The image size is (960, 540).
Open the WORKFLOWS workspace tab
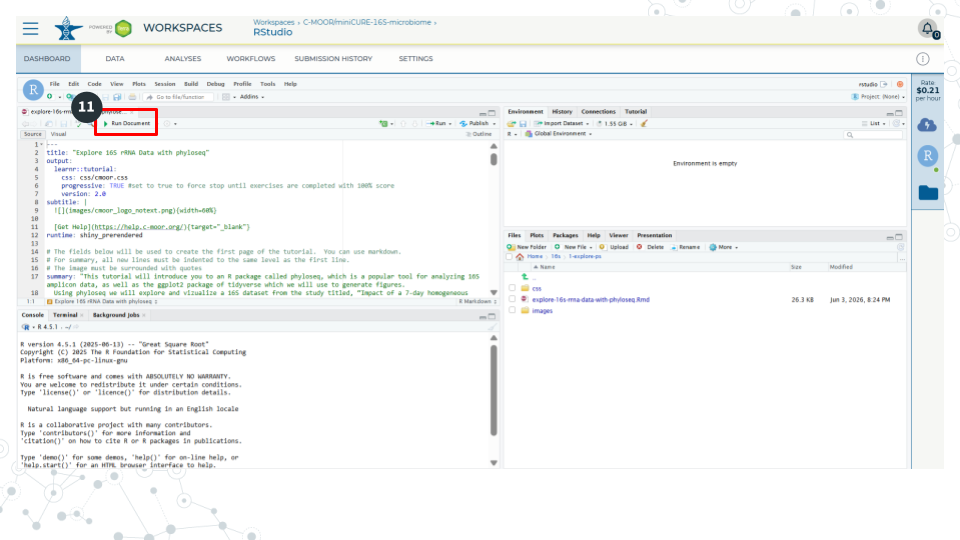pos(251,59)
